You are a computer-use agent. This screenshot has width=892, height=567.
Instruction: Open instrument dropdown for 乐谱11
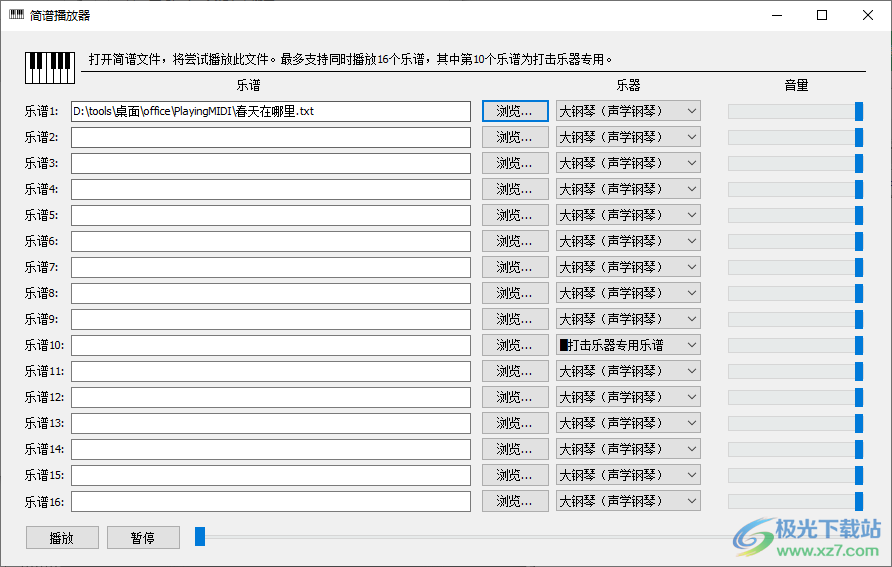(x=628, y=371)
